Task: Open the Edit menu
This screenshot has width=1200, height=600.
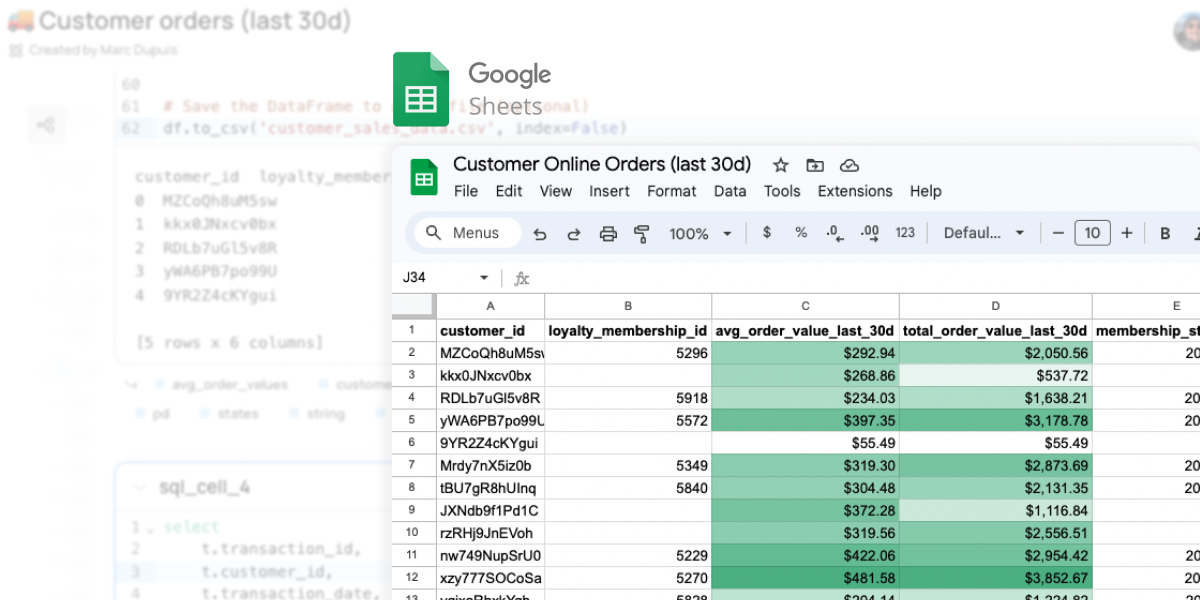Action: click(x=509, y=191)
